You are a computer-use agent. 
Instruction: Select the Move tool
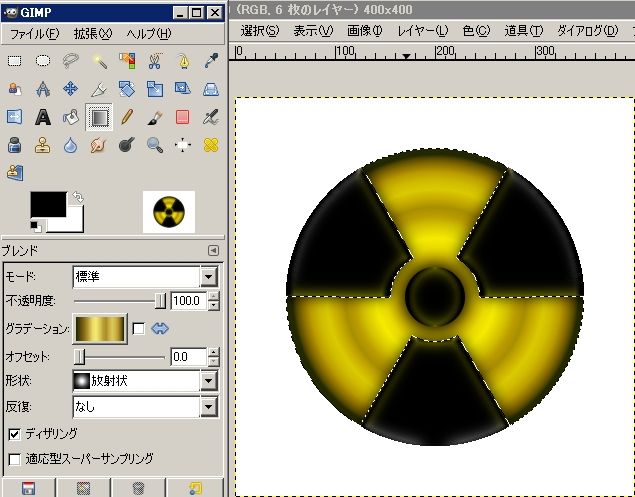point(71,89)
